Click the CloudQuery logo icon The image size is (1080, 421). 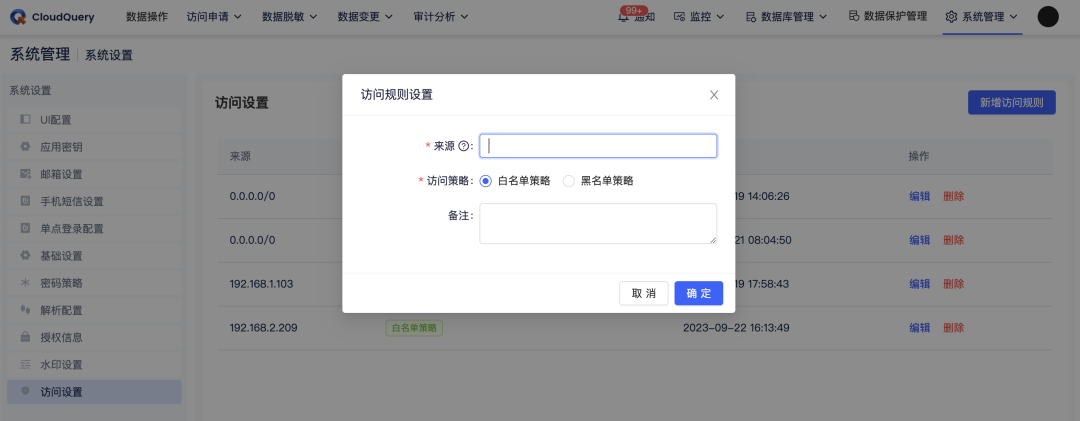pos(19,17)
